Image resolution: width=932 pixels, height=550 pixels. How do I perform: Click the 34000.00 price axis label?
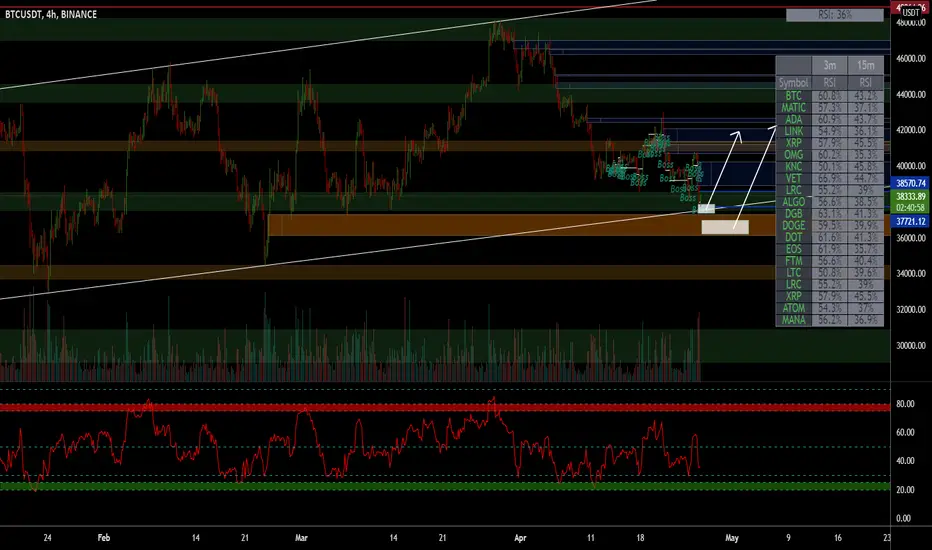[911, 274]
